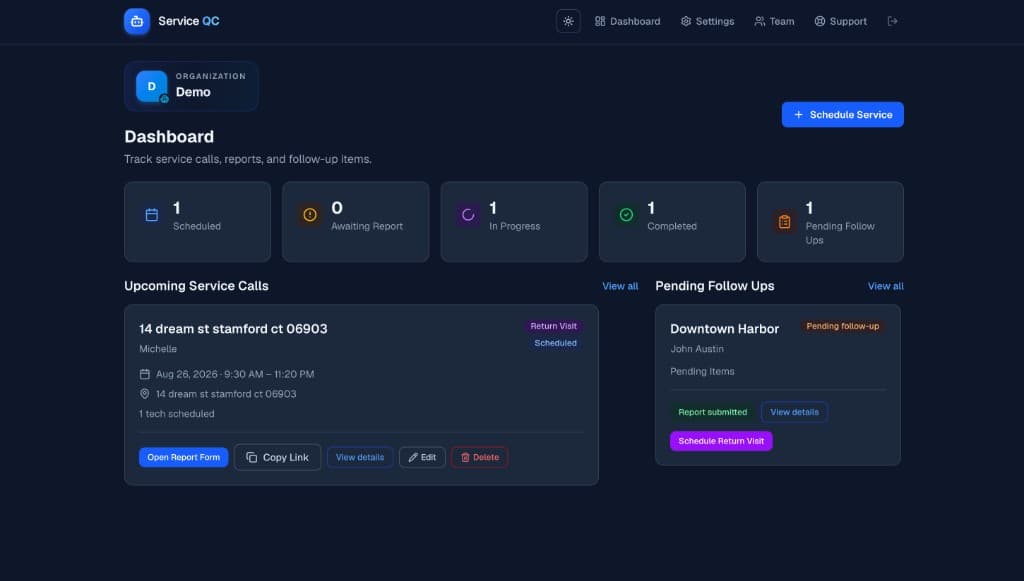Open the Awaiting Report stat card
The width and height of the screenshot is (1024, 581).
pyautogui.click(x=355, y=222)
